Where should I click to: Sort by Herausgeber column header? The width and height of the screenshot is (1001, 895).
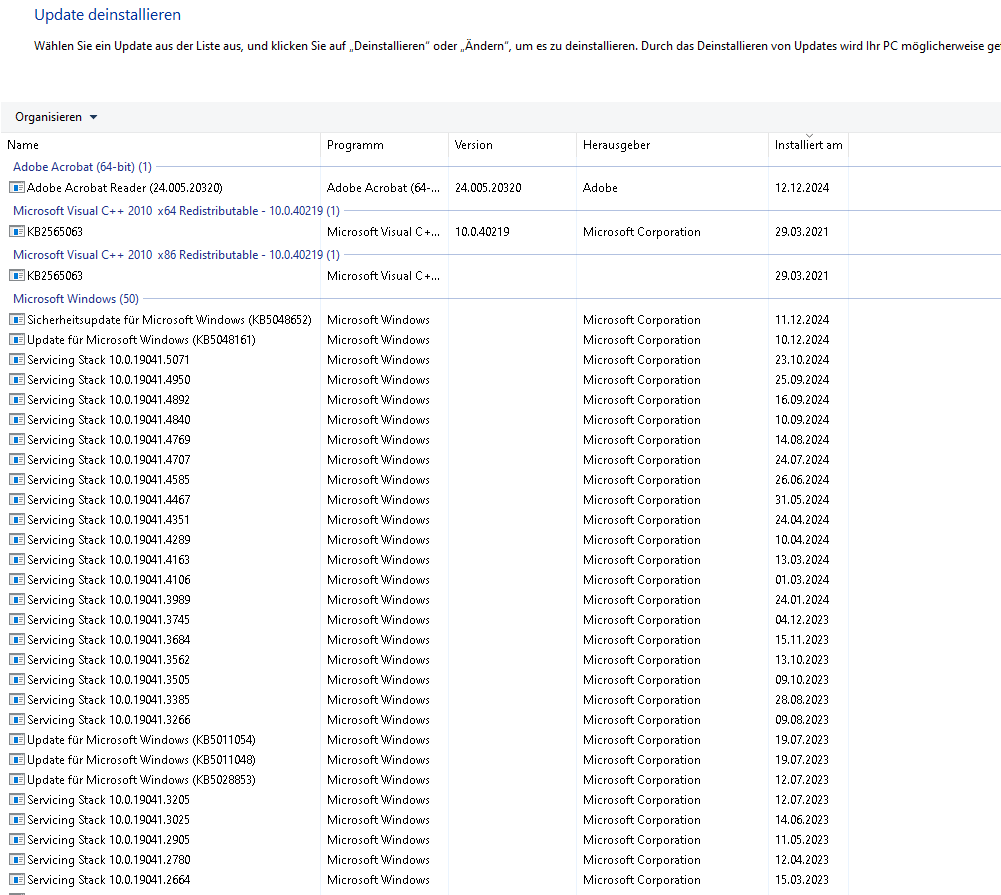point(616,145)
